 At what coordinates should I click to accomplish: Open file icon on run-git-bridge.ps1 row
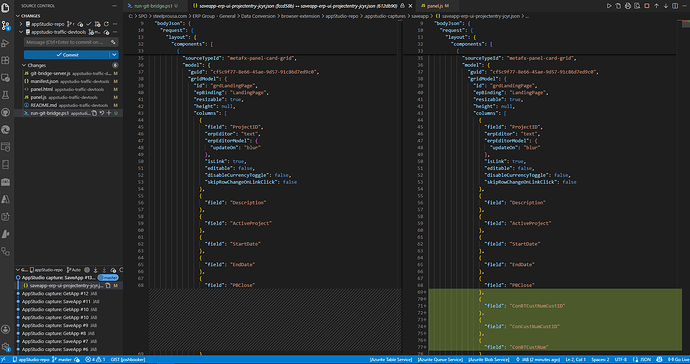[94, 113]
